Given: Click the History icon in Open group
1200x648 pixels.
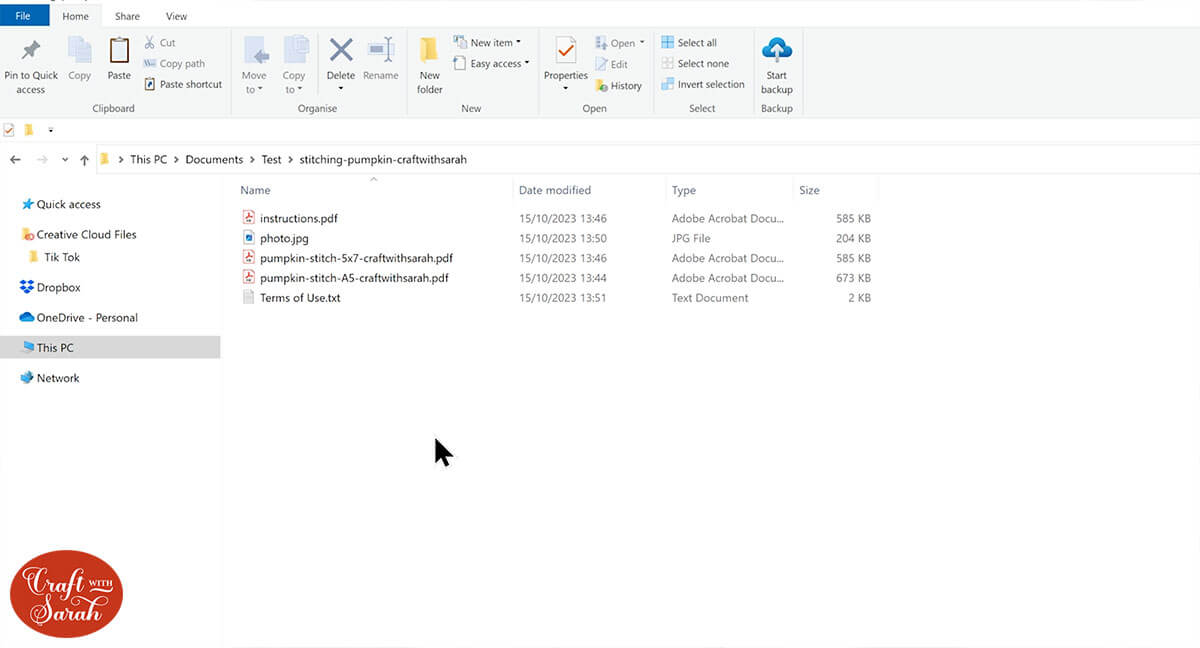Looking at the screenshot, I should point(618,86).
